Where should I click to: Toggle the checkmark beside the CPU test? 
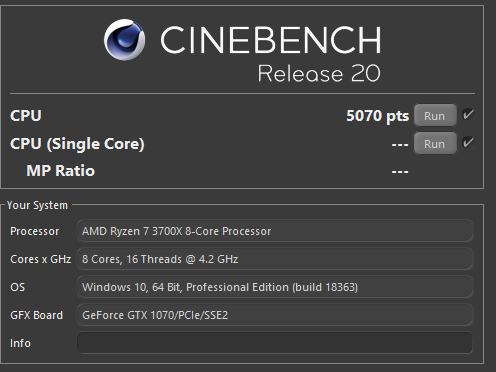click(x=468, y=114)
